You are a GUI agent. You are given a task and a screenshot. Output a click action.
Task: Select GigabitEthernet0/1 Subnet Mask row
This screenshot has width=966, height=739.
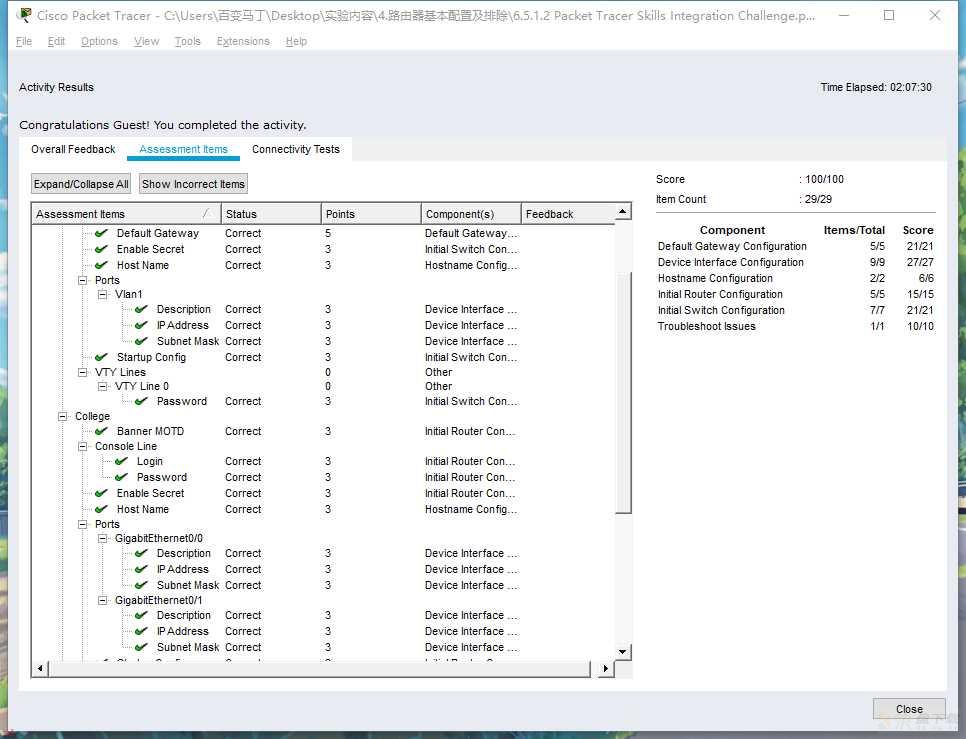[x=323, y=647]
